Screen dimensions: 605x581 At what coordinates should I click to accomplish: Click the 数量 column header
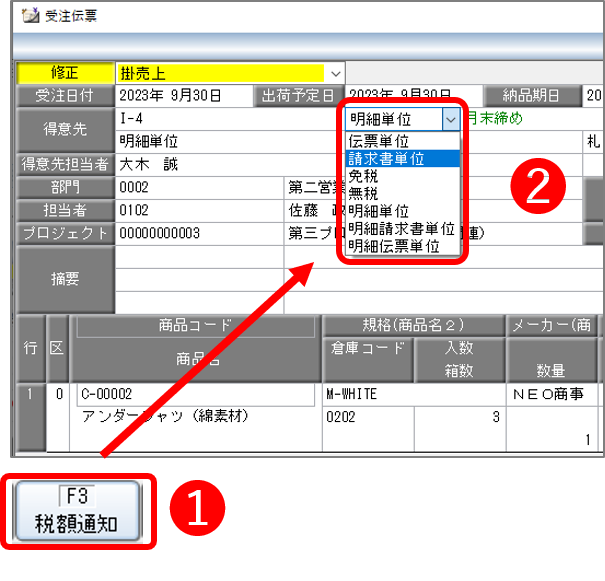coord(552,360)
